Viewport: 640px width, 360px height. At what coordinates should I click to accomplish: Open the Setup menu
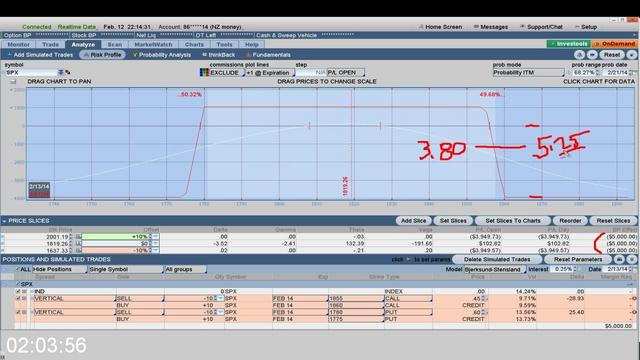pyautogui.click(x=586, y=27)
